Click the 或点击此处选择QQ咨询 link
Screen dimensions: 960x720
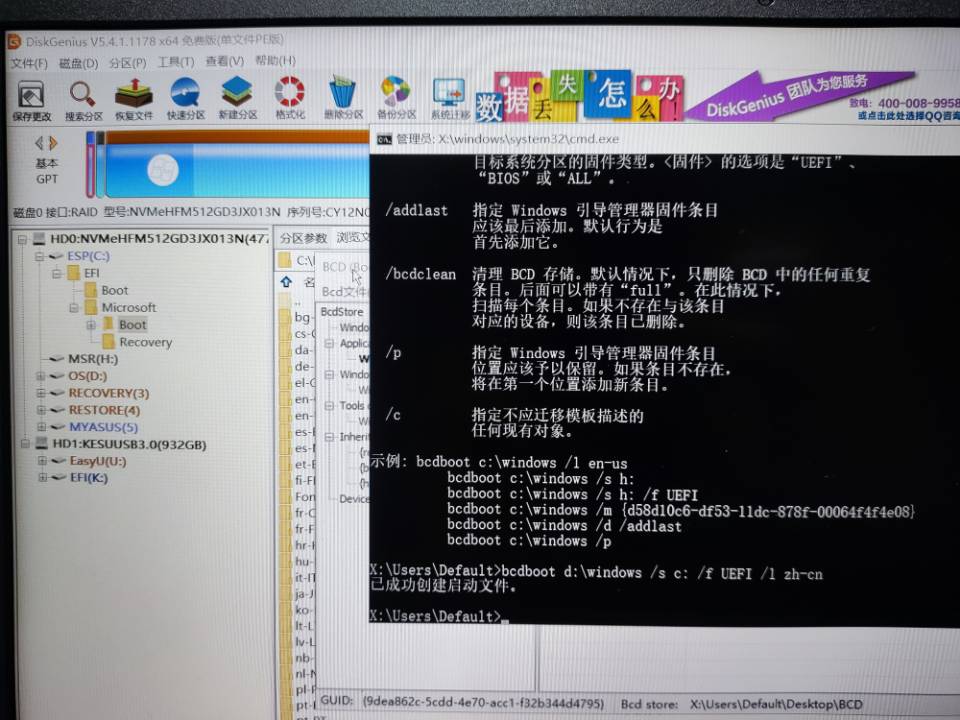click(909, 115)
